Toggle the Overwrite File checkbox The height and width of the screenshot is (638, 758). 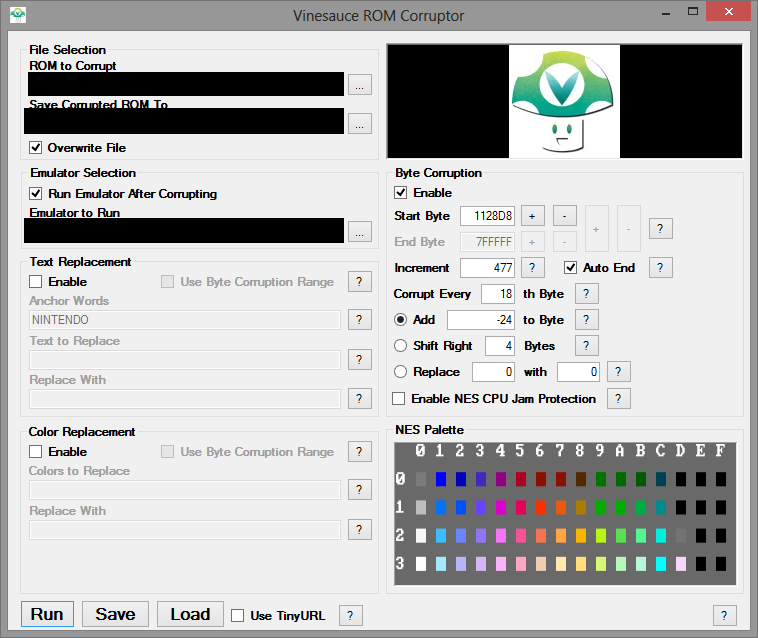(x=36, y=147)
